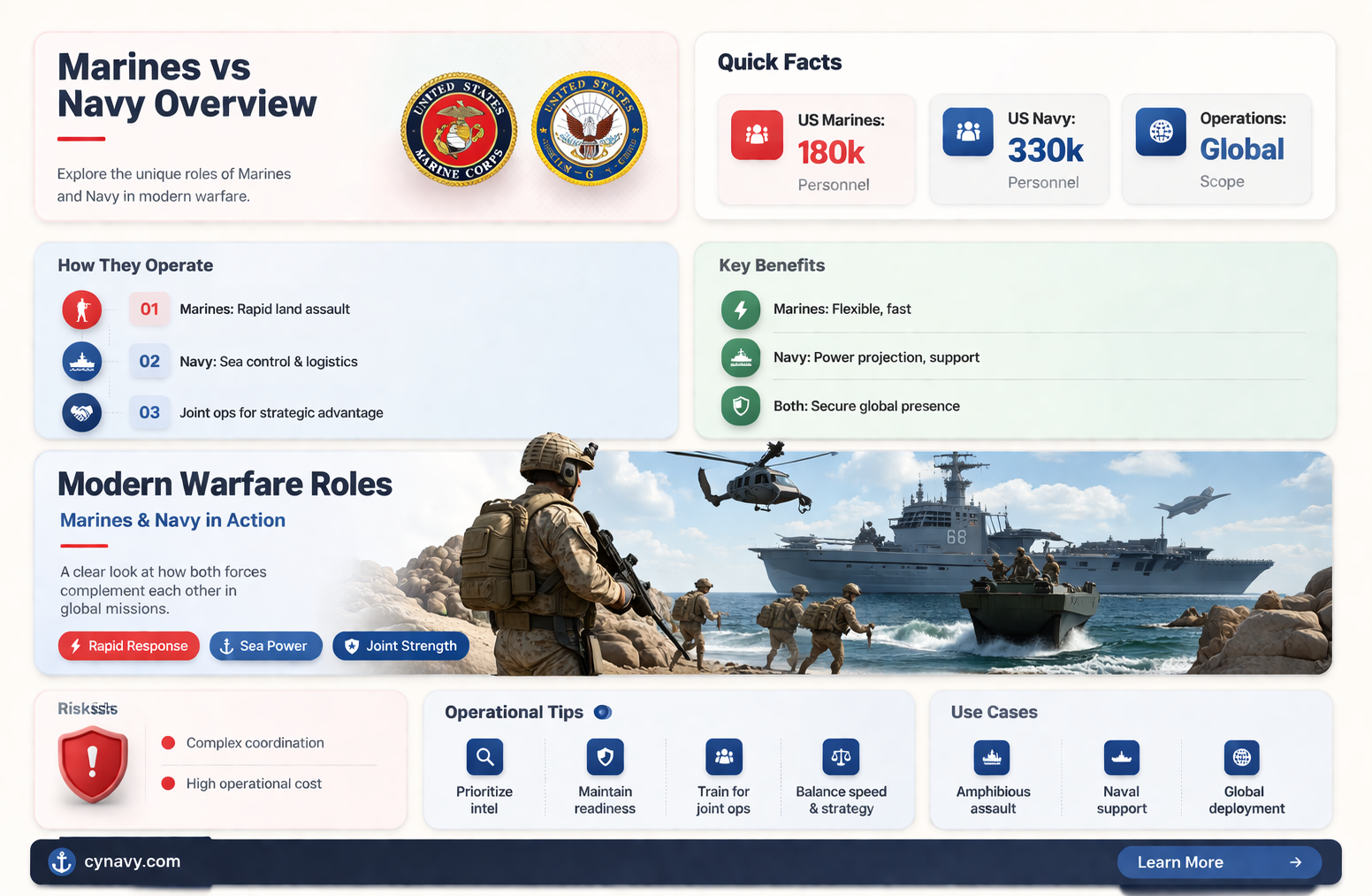
Task: Click the Prioritize intel magnifier icon
Action: (x=484, y=757)
